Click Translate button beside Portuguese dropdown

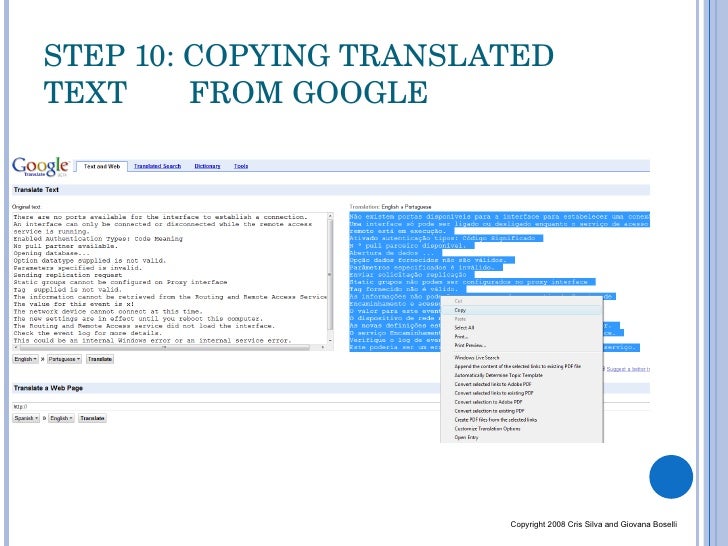click(x=100, y=359)
